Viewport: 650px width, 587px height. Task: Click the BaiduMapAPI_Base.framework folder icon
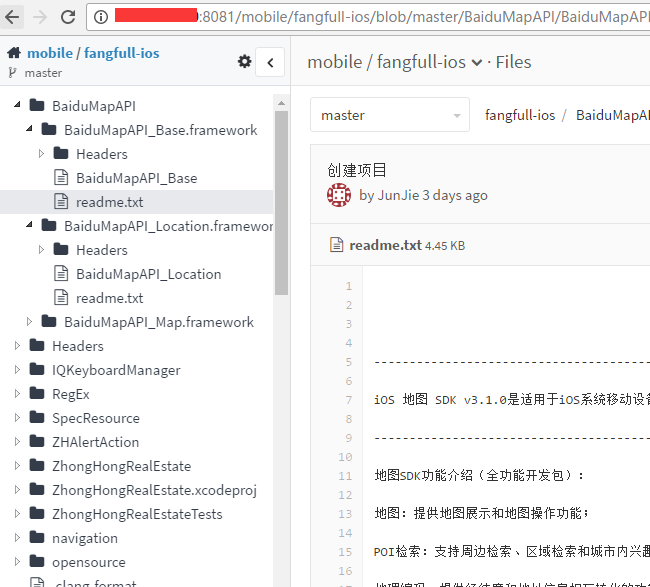pyautogui.click(x=49, y=129)
